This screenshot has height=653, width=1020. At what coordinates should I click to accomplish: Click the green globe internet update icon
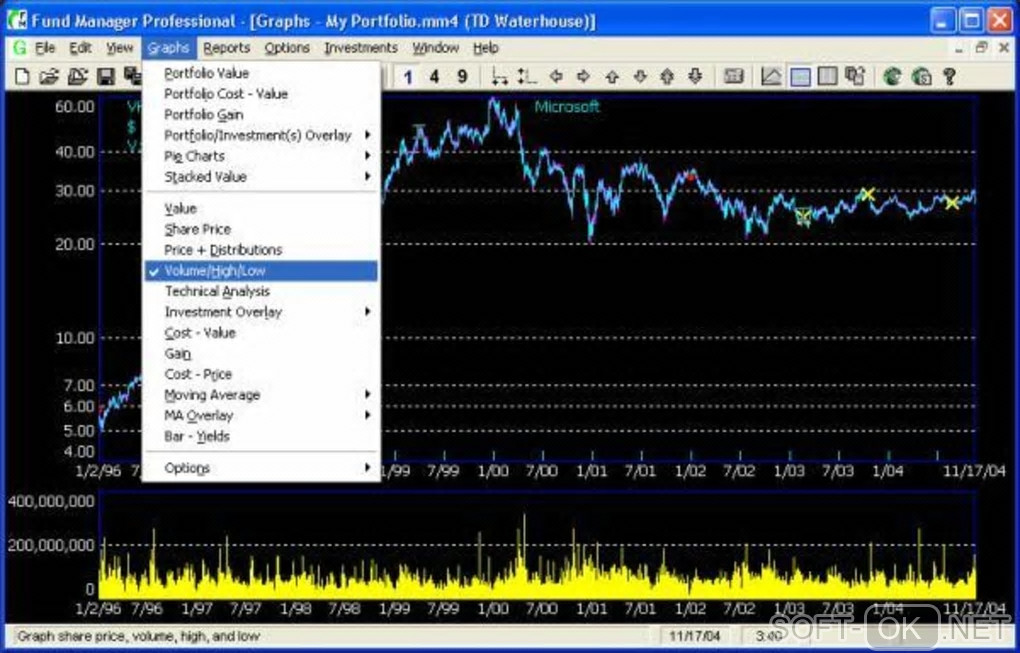[x=892, y=77]
